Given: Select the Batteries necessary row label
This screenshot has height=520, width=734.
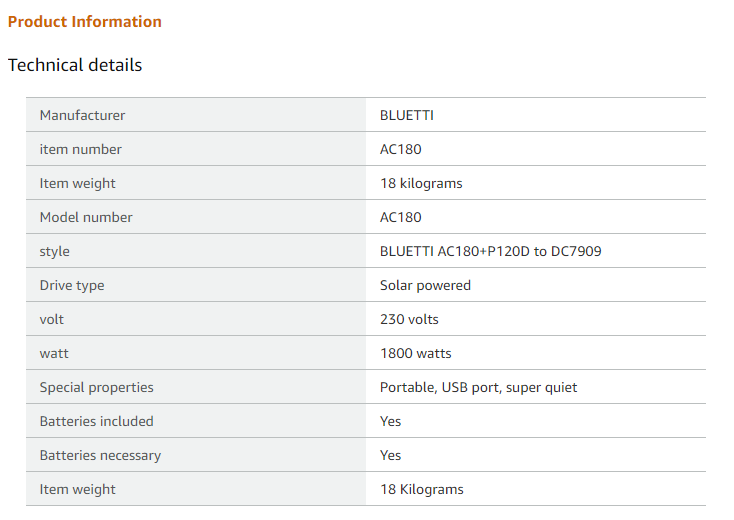Looking at the screenshot, I should pyautogui.click(x=100, y=455).
